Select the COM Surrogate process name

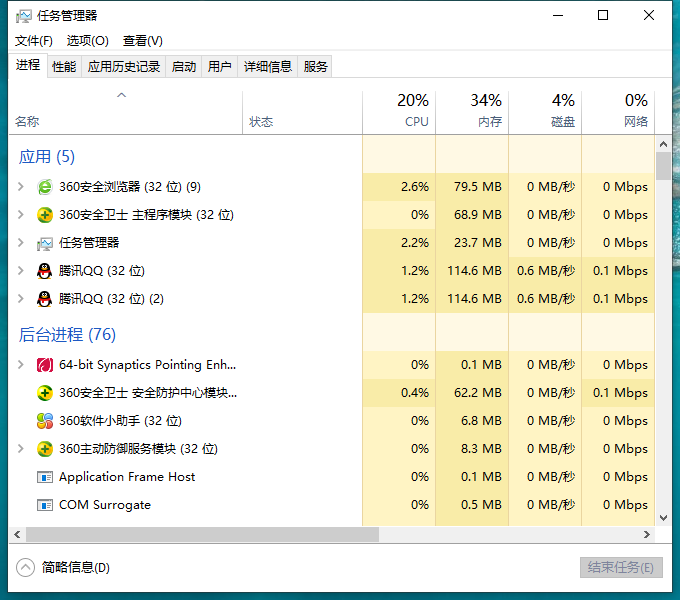click(x=105, y=505)
